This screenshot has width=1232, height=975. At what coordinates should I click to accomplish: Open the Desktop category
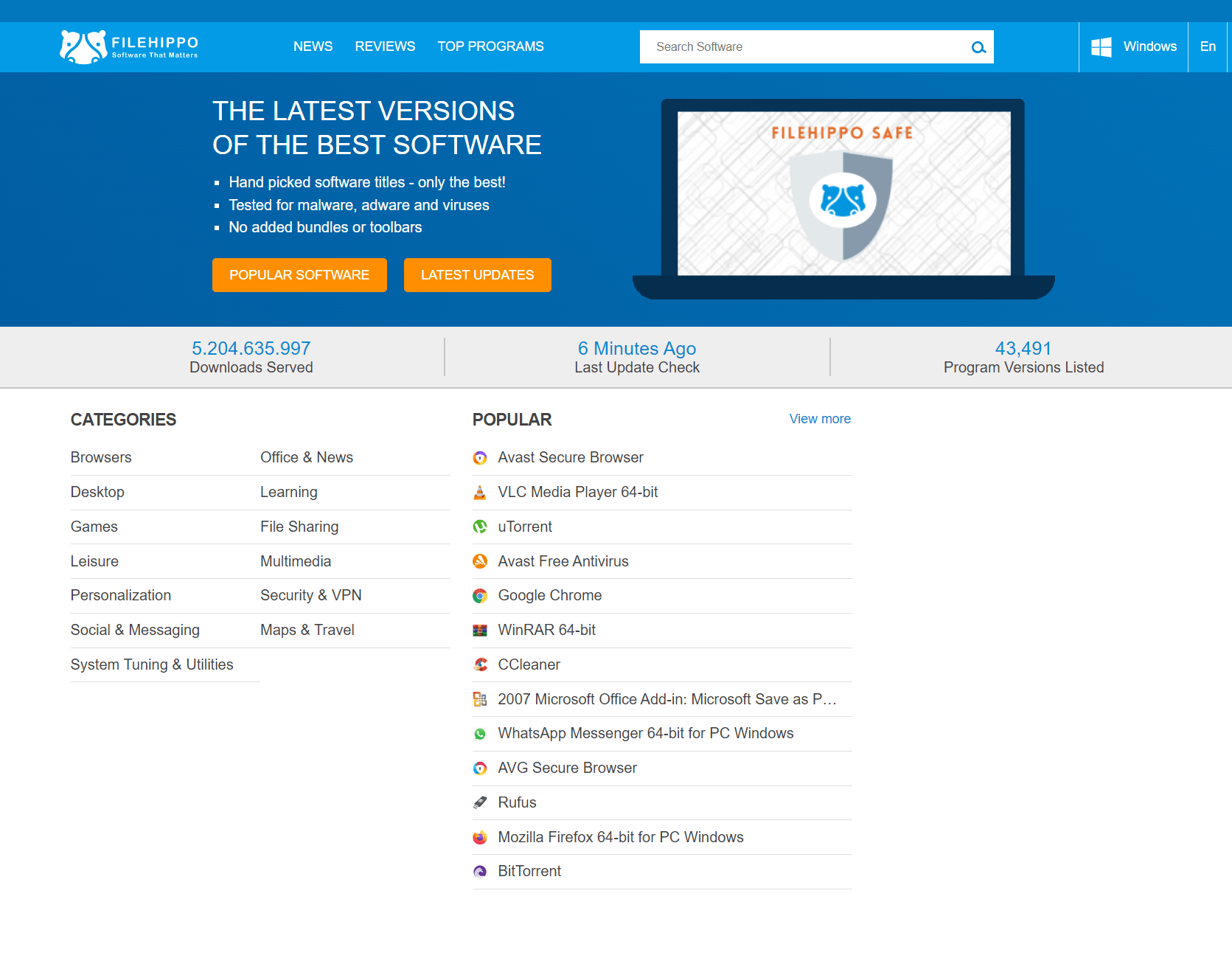tap(97, 492)
